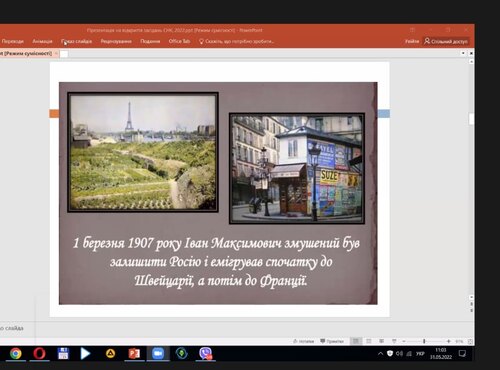
Task: Click the vertical scrollbar thumb
Action: click(471, 119)
